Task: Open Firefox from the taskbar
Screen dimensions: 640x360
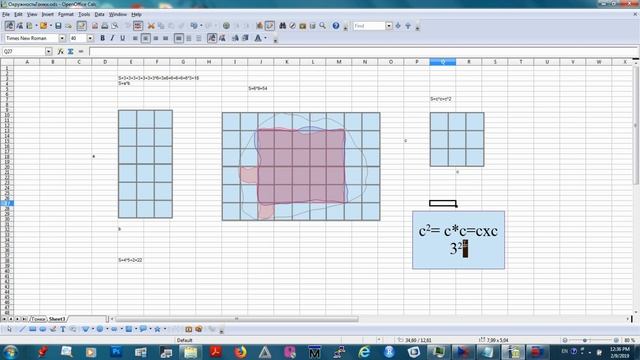Action: (240, 351)
